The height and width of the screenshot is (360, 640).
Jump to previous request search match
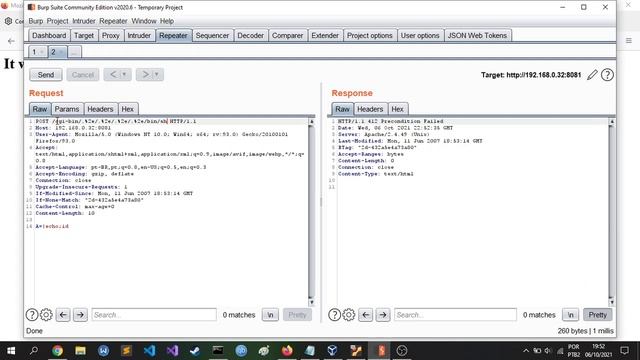click(x=63, y=315)
